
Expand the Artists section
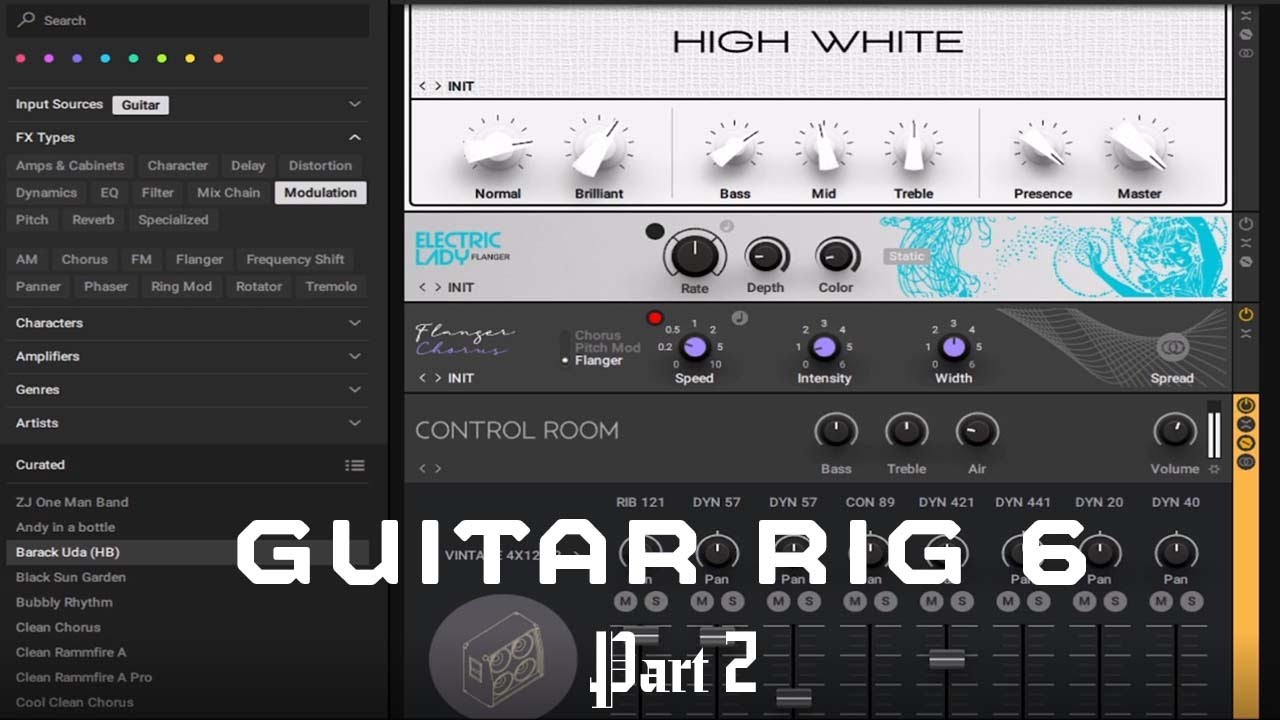click(x=189, y=423)
